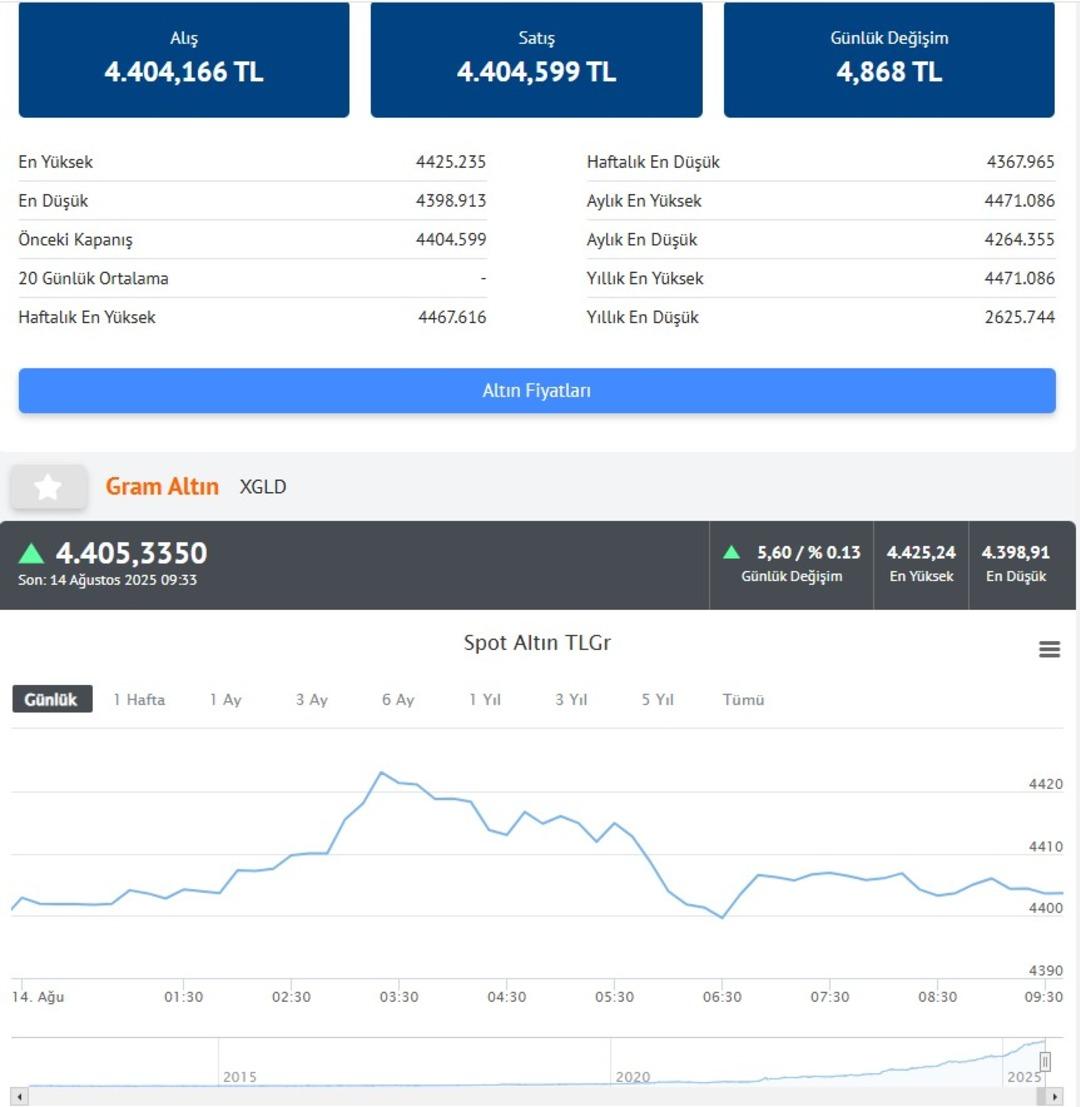
Task: Switch chart to 1 Yıl range
Action: coord(484,699)
